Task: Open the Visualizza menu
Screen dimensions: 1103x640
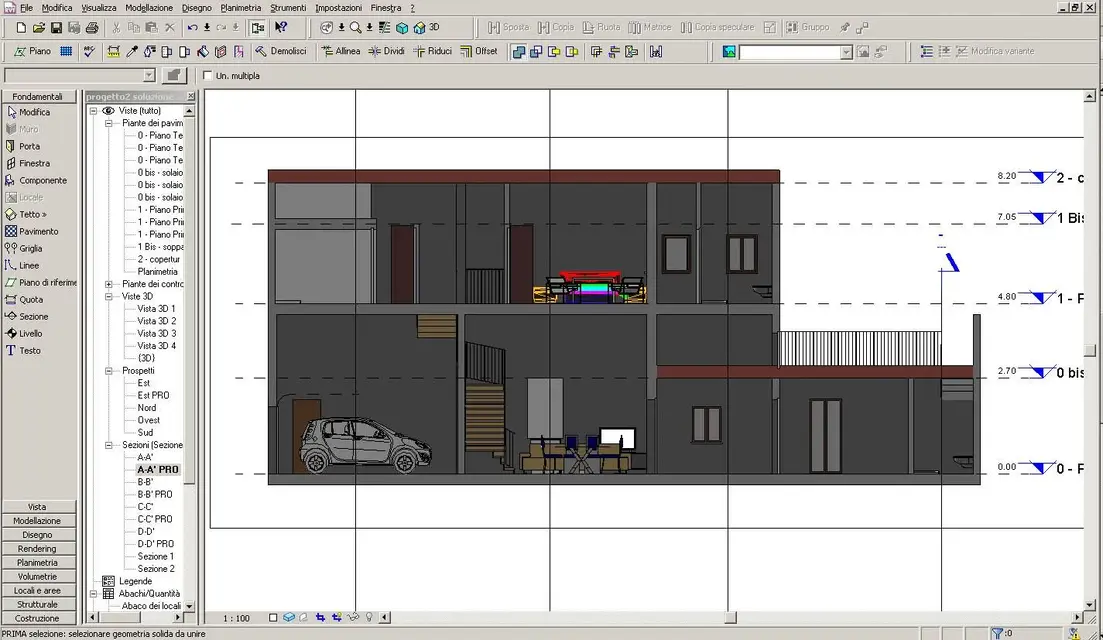Action: coord(98,8)
